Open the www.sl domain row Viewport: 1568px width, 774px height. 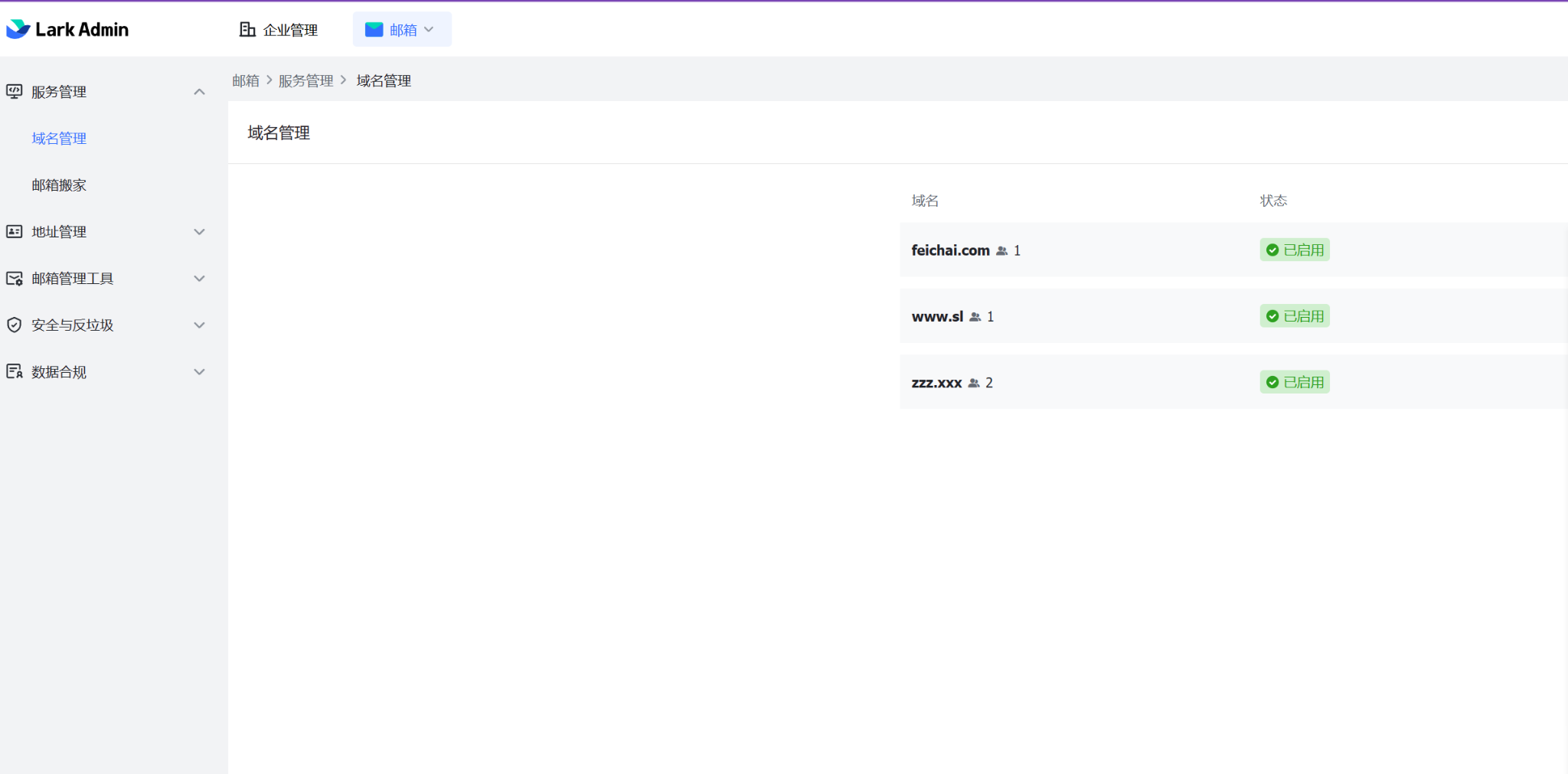pyautogui.click(x=937, y=316)
